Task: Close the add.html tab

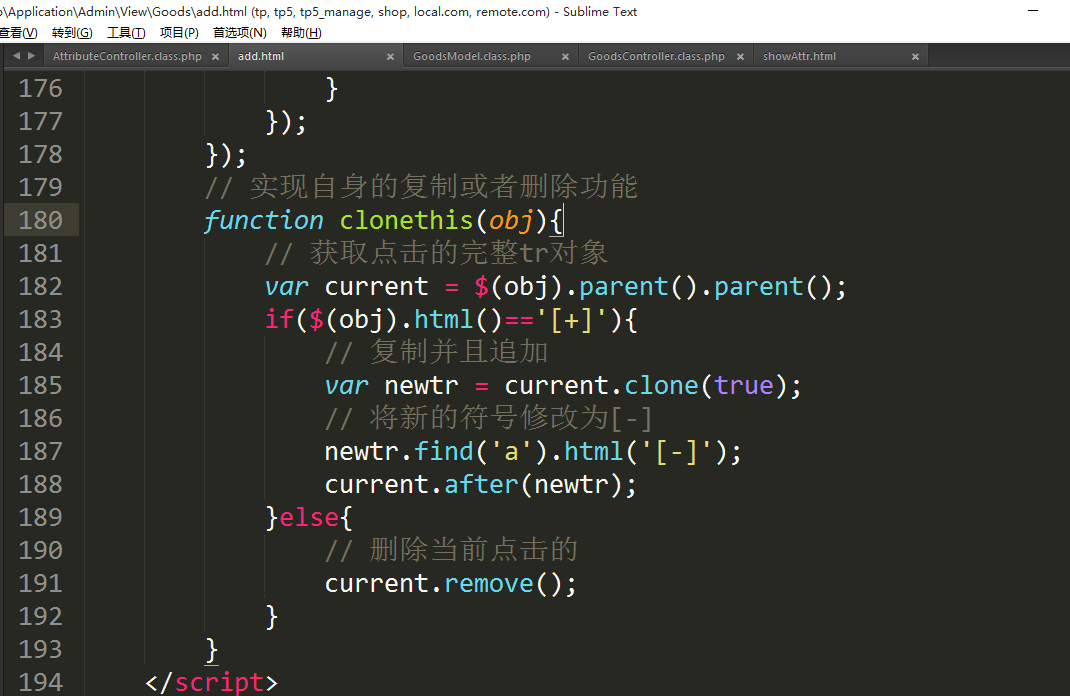Action: (x=391, y=57)
